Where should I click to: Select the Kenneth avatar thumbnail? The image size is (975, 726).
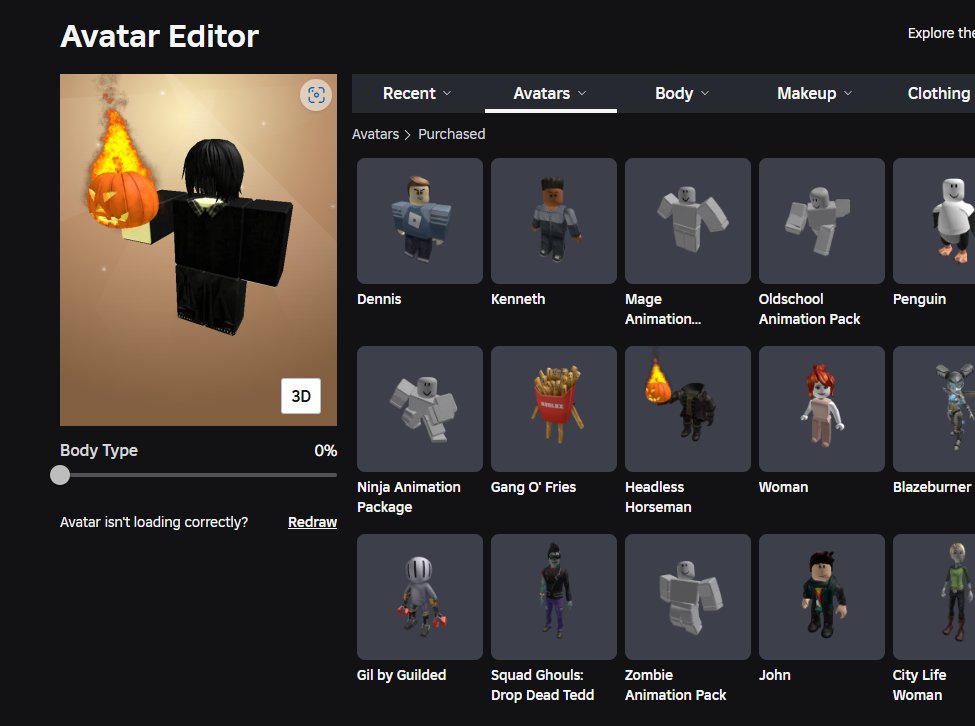pos(553,221)
